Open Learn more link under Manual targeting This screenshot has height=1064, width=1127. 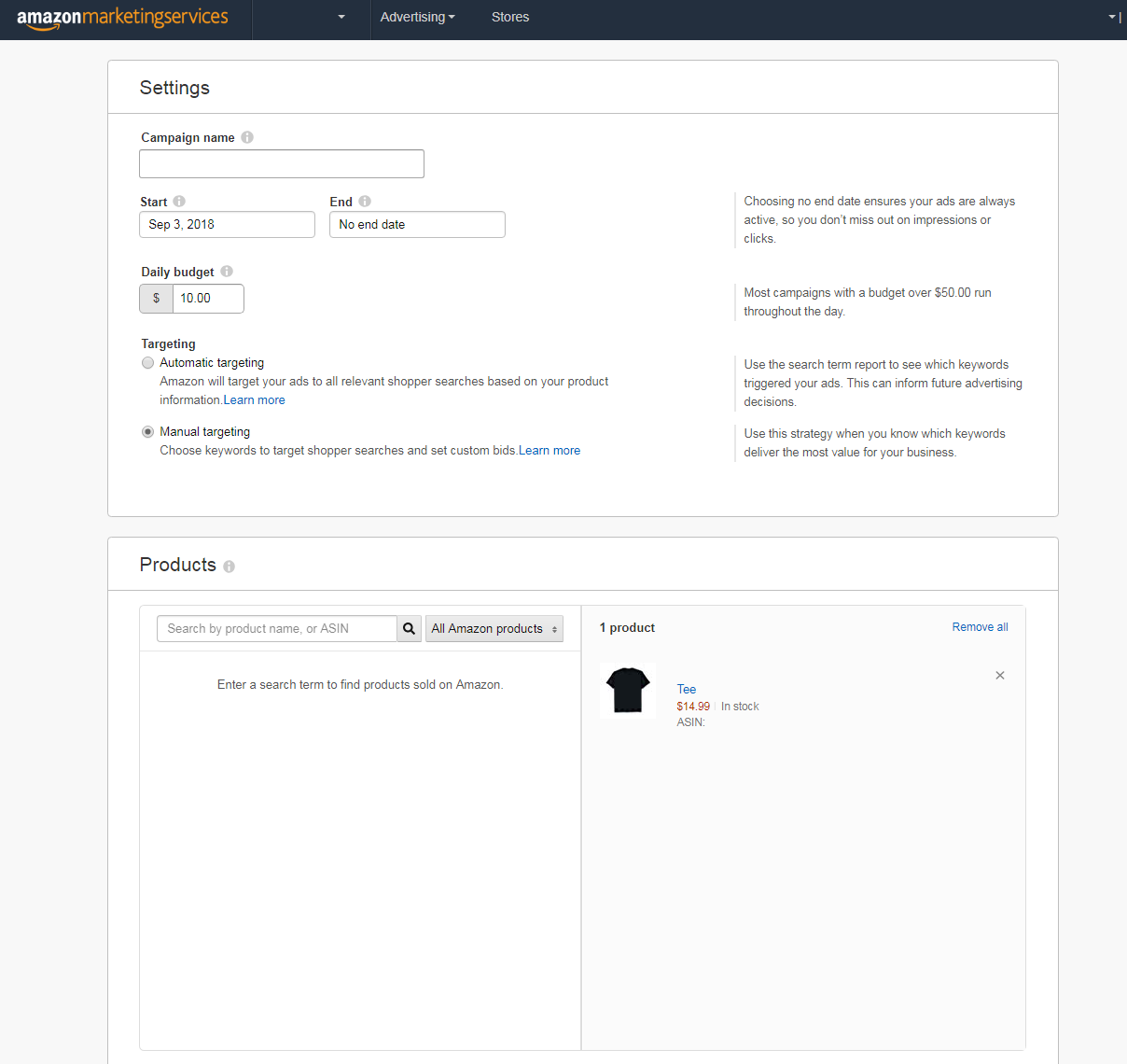click(550, 451)
